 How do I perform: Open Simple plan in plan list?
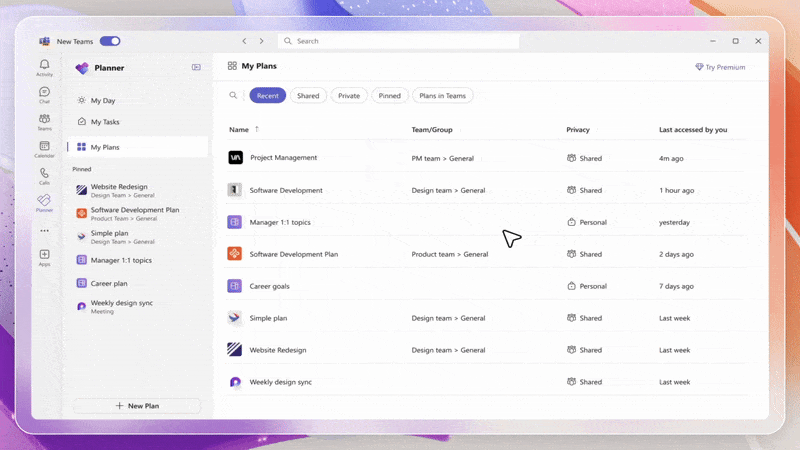tap(487, 318)
